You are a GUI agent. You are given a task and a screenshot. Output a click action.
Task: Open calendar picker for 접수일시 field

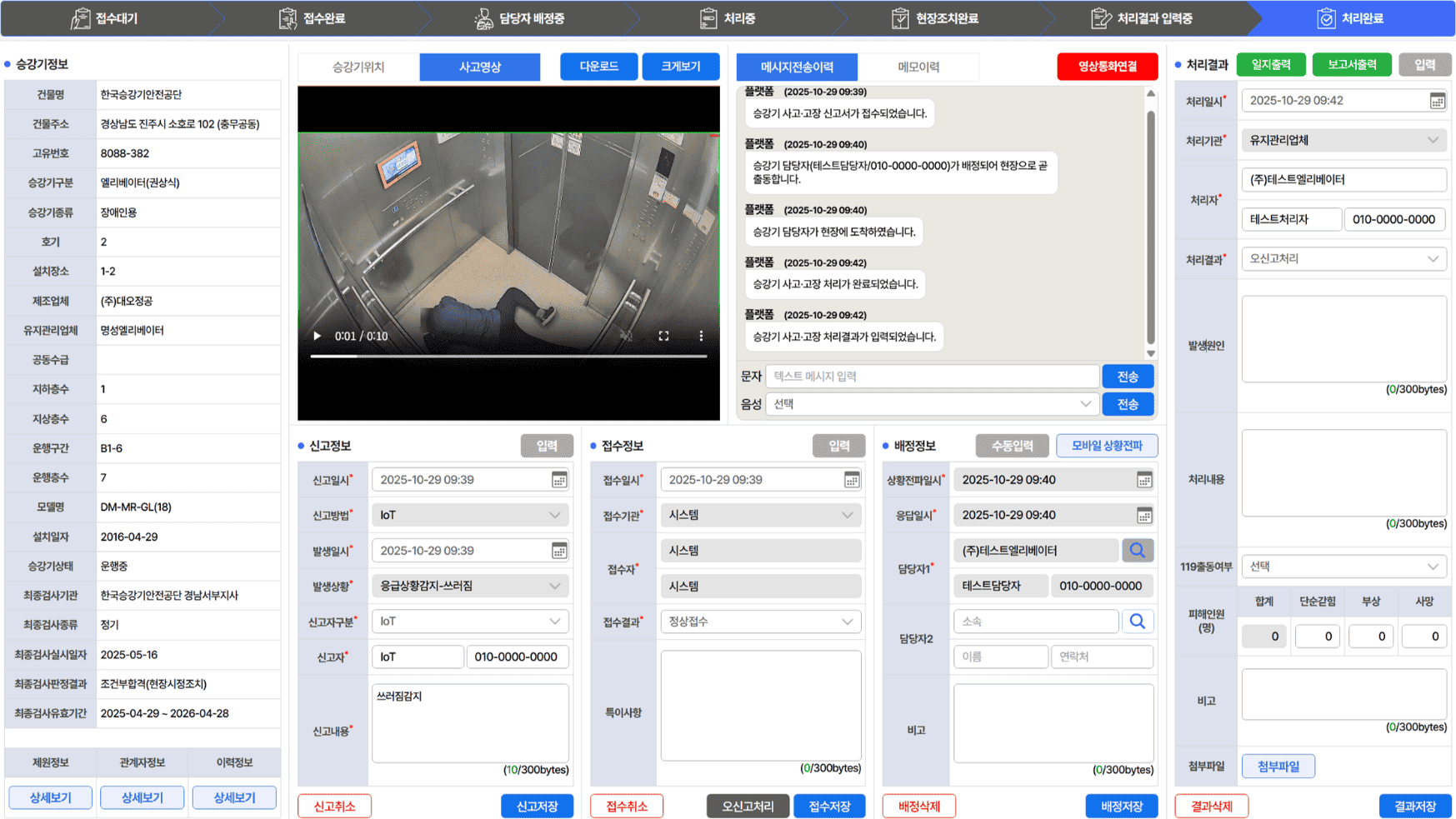point(852,480)
